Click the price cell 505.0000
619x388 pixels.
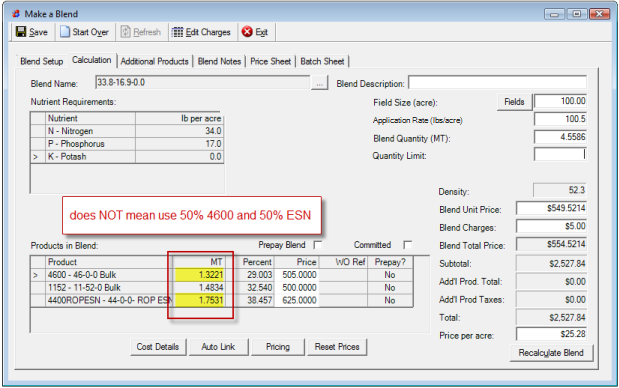296,275
